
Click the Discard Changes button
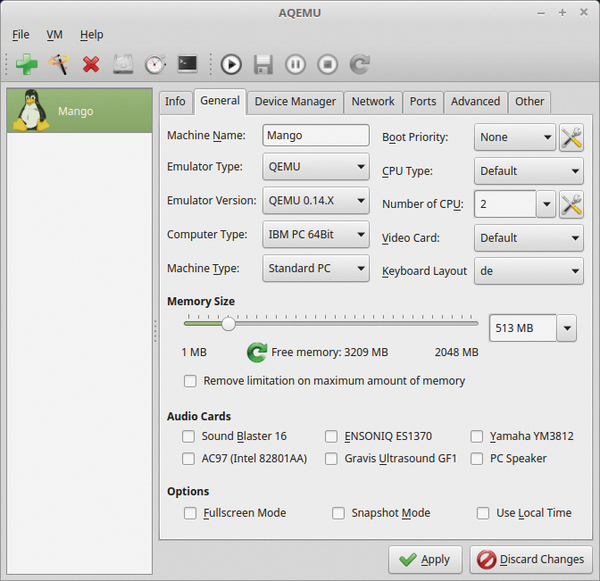click(x=531, y=560)
